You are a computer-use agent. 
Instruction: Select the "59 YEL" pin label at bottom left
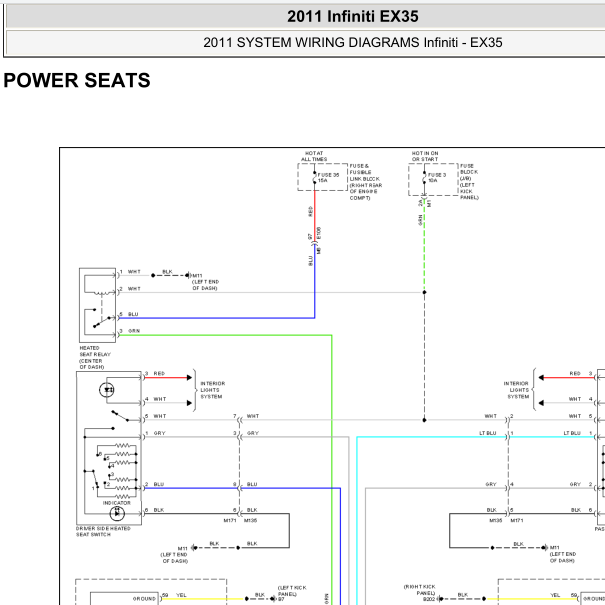(x=174, y=595)
